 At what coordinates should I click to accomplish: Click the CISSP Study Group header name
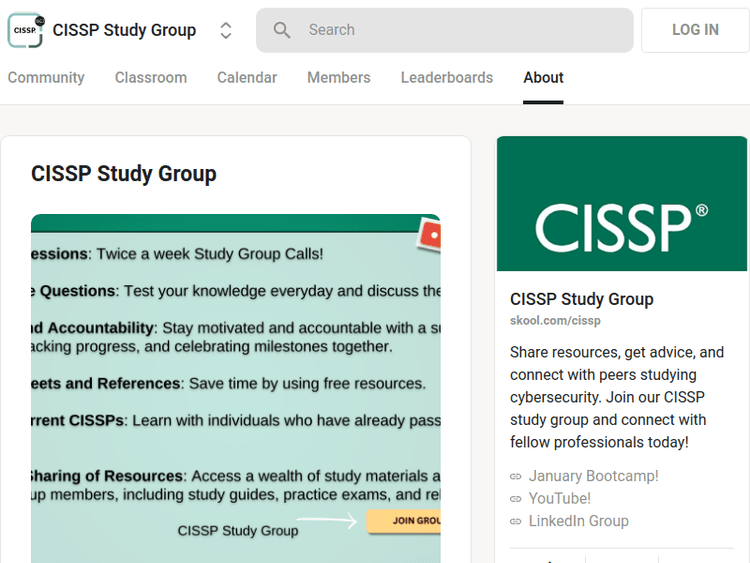point(124,30)
